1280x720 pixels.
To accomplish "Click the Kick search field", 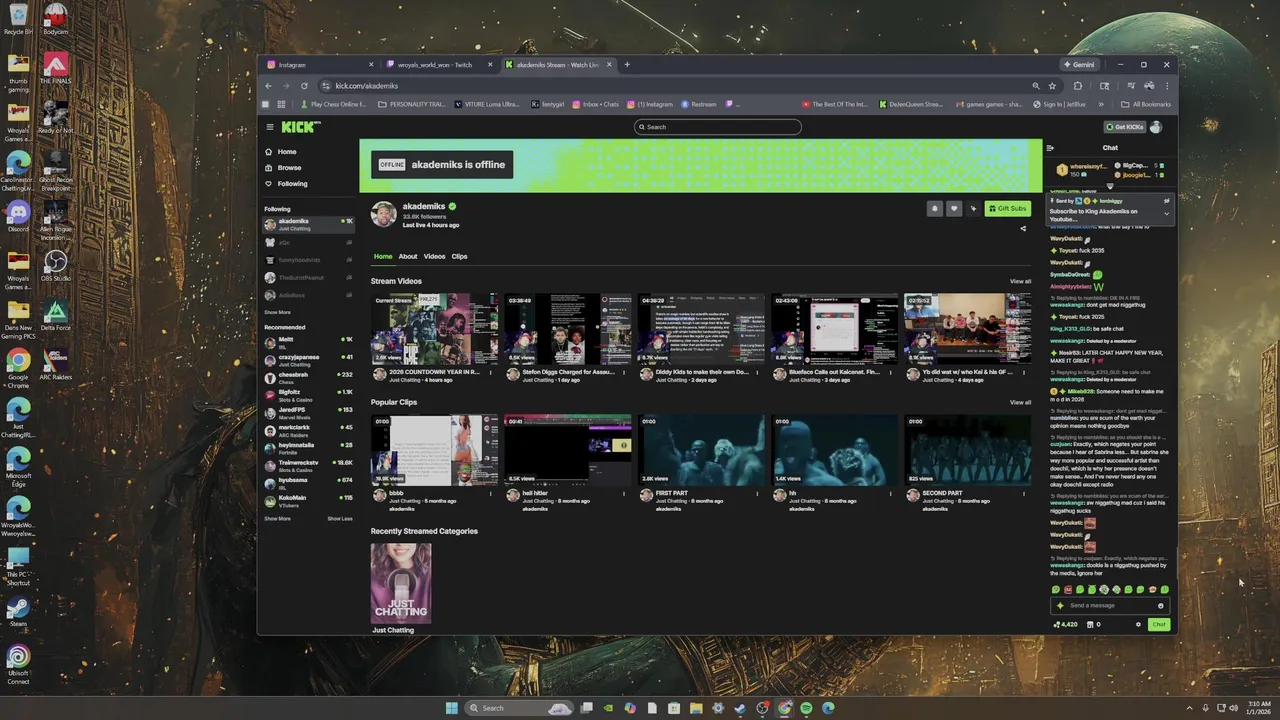I will pyautogui.click(x=718, y=127).
